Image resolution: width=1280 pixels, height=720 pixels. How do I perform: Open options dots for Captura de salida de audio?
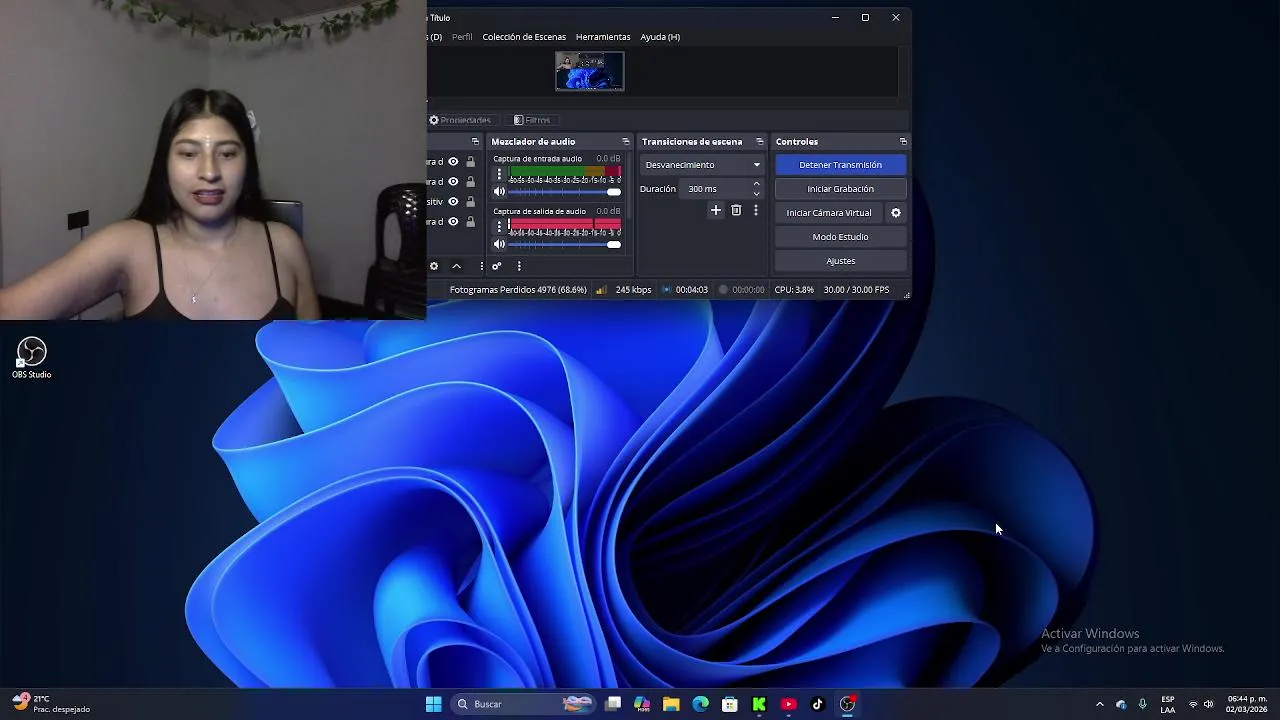coord(499,227)
